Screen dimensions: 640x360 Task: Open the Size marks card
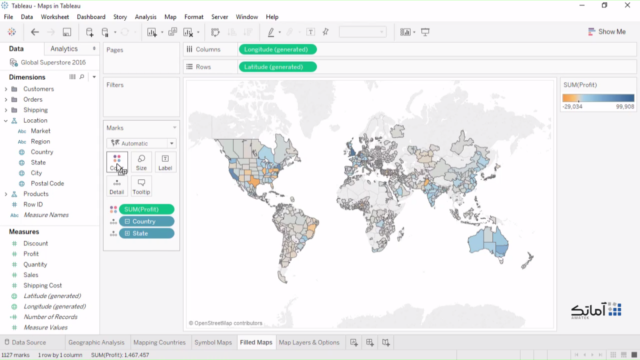[141, 162]
